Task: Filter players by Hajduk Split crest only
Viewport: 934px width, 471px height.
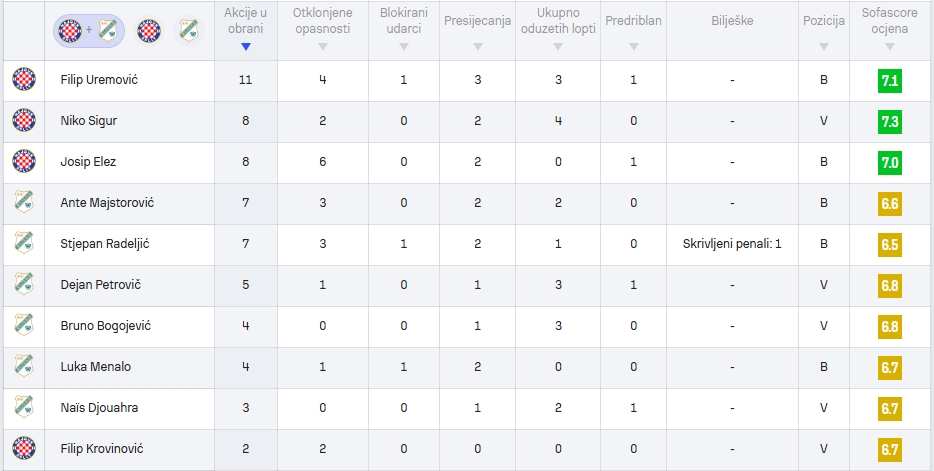Action: coord(149,31)
